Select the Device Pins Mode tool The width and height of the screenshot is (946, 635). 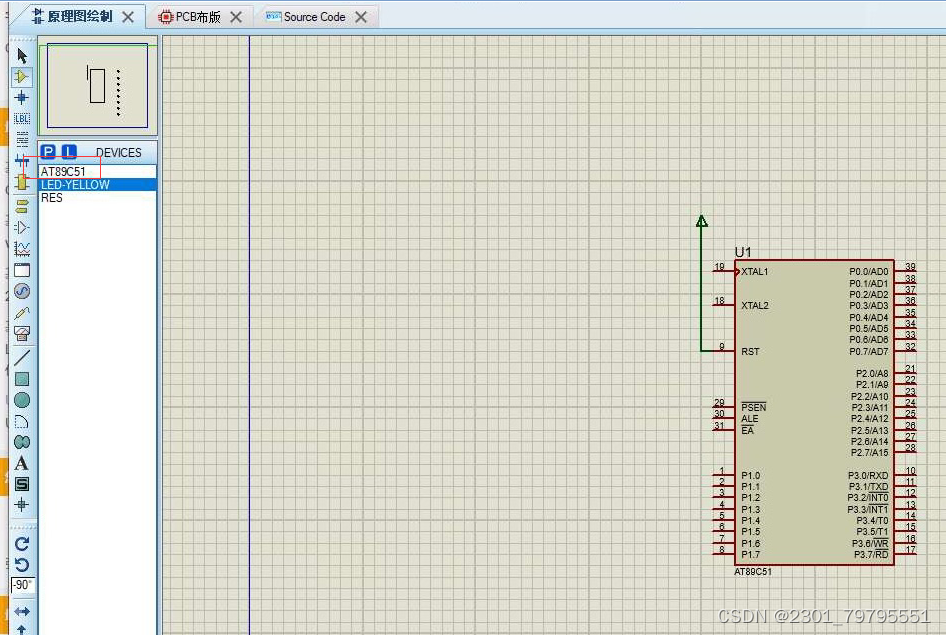point(22,227)
